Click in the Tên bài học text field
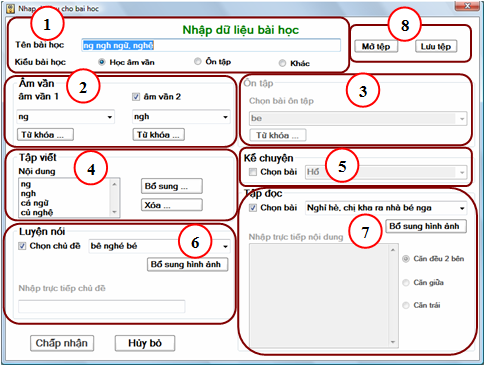 point(211,45)
